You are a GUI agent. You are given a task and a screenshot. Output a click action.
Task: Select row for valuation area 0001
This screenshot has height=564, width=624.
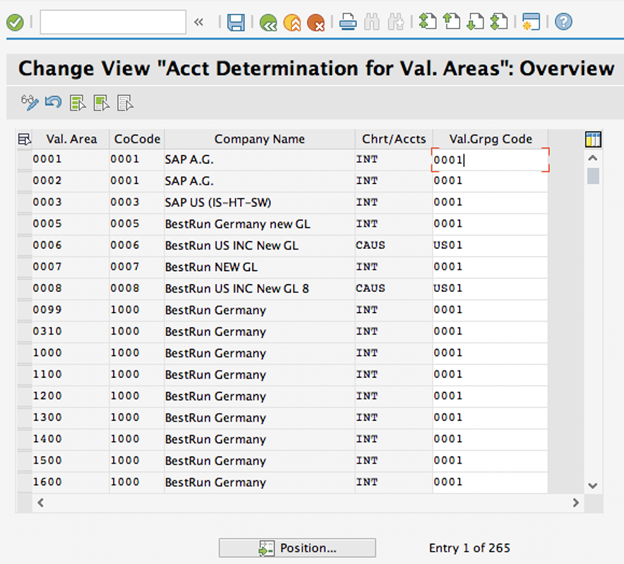coord(25,160)
